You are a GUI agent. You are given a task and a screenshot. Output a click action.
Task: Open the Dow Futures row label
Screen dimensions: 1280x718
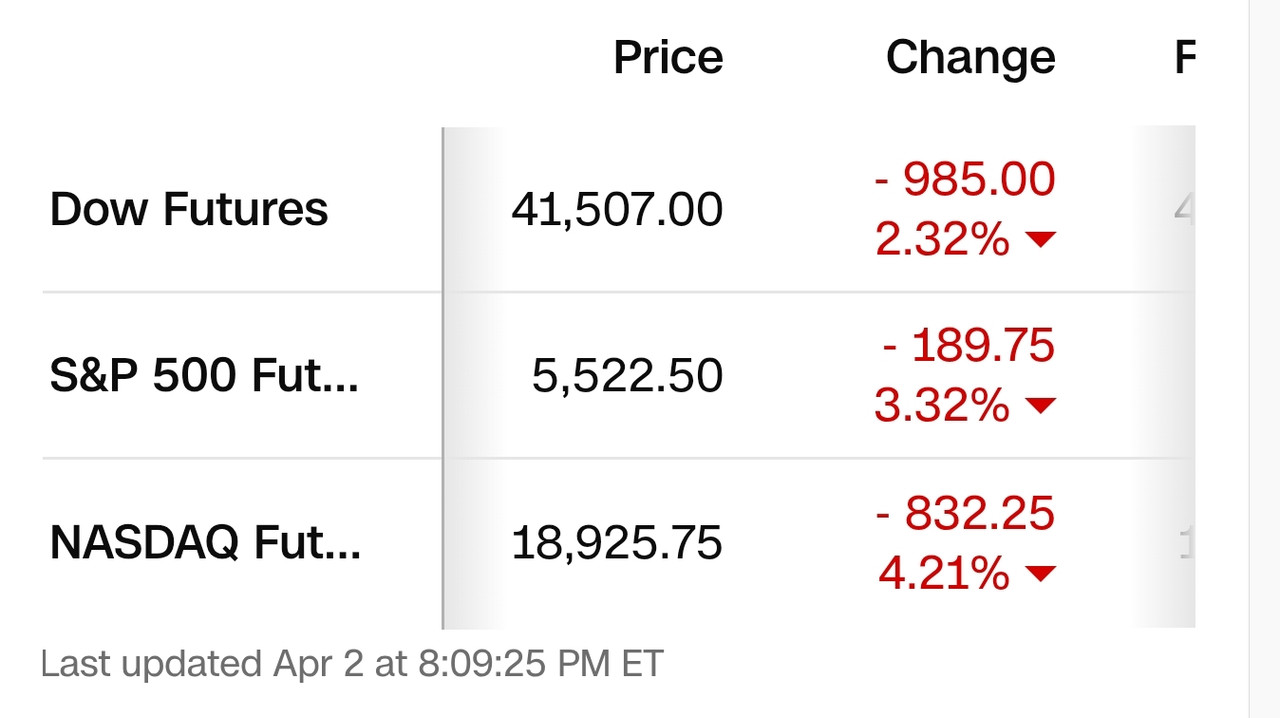click(189, 209)
